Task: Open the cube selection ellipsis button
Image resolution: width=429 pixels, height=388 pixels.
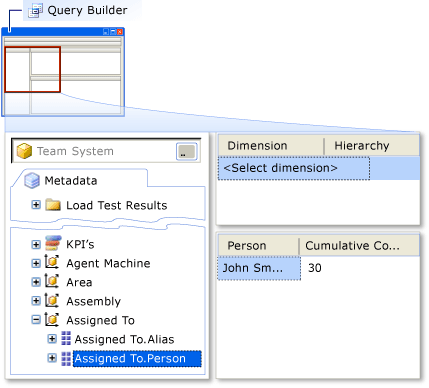Action: [x=186, y=152]
